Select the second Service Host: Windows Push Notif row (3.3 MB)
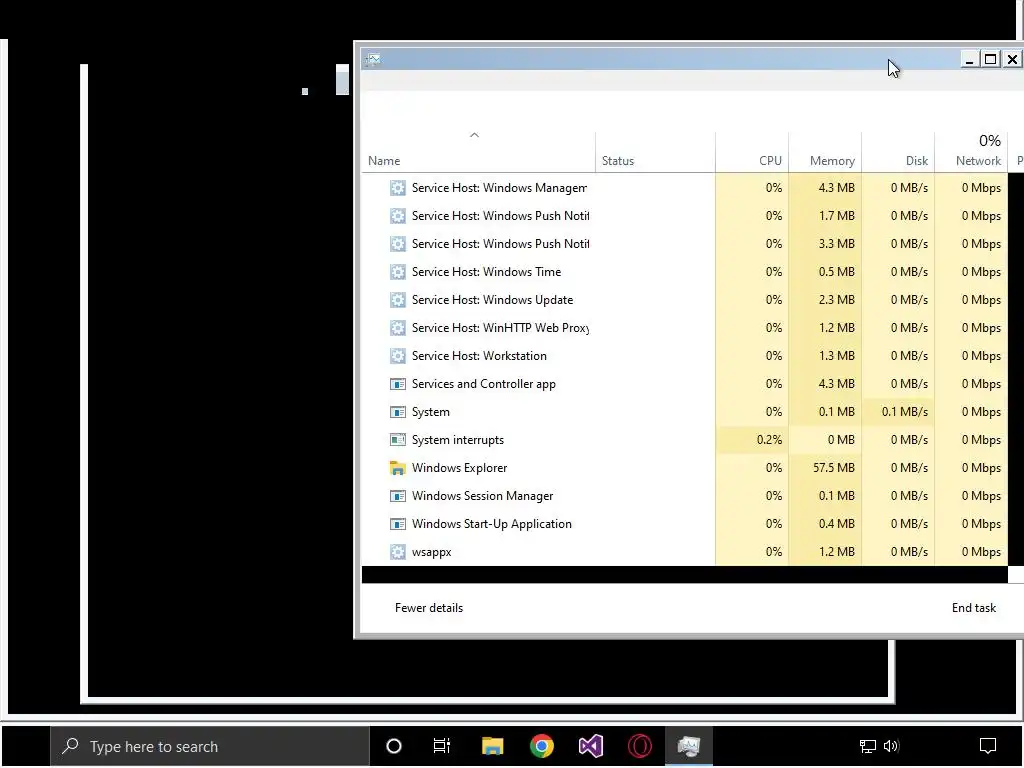1024x768 pixels. click(684, 244)
